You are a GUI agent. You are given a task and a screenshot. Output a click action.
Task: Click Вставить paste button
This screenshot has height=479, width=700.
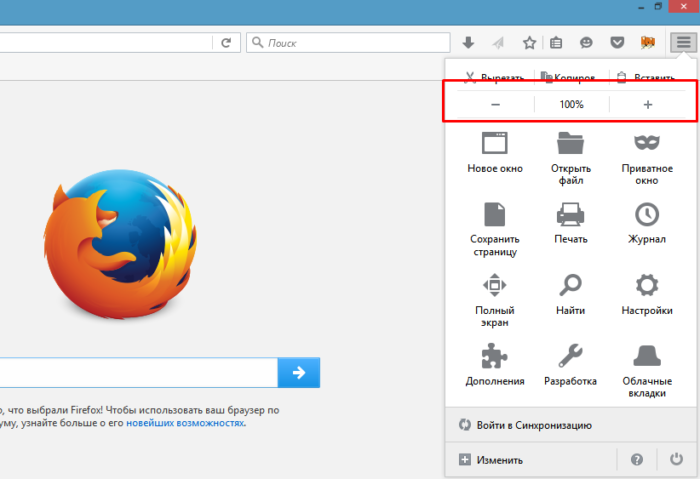(x=648, y=77)
